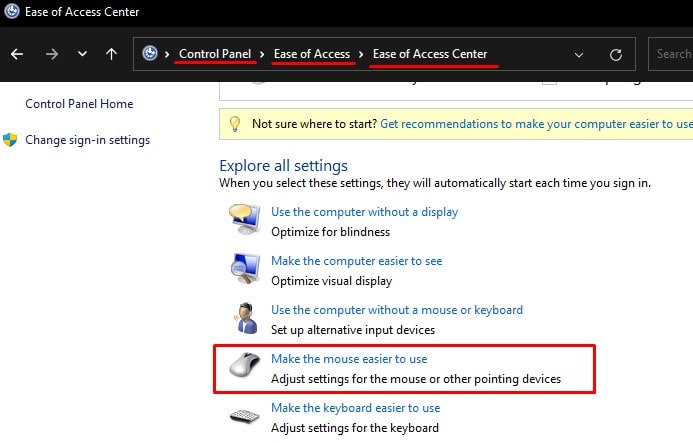Image resolution: width=693 pixels, height=443 pixels.
Task: Click the lightbulb tip icon
Action: click(x=235, y=124)
